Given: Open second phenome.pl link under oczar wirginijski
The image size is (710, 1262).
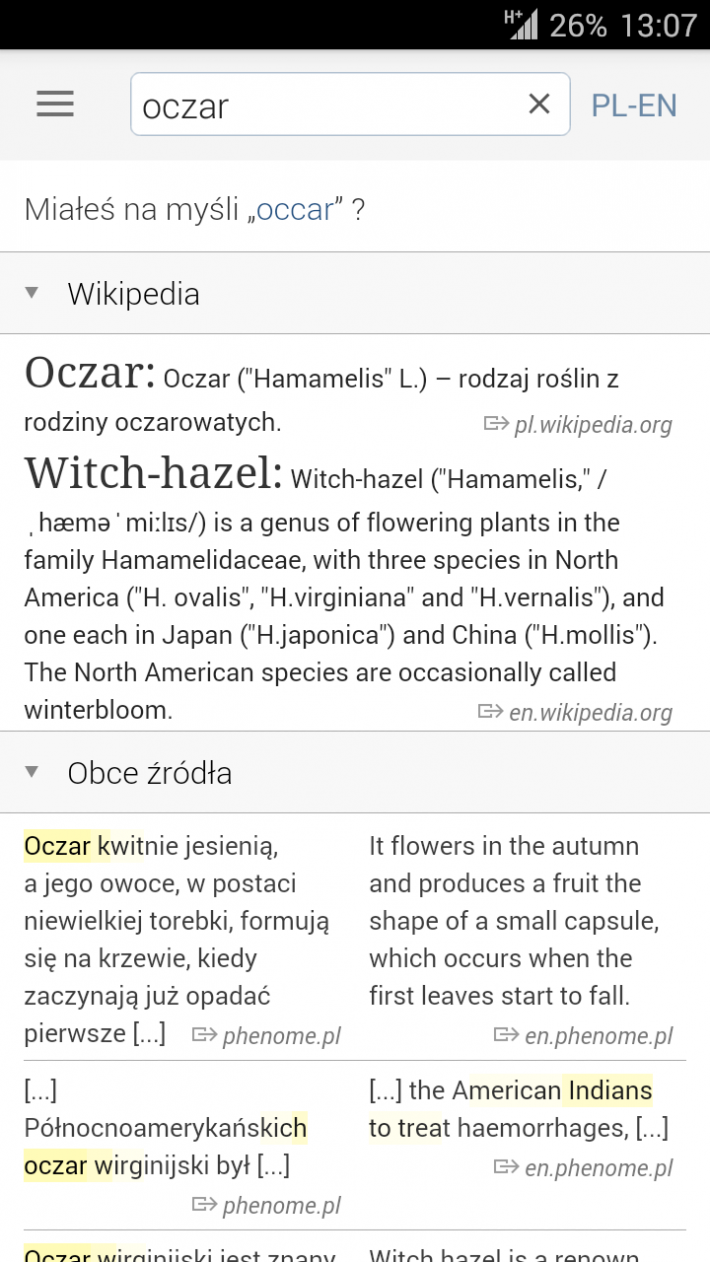Looking at the screenshot, I should click(x=282, y=1205).
